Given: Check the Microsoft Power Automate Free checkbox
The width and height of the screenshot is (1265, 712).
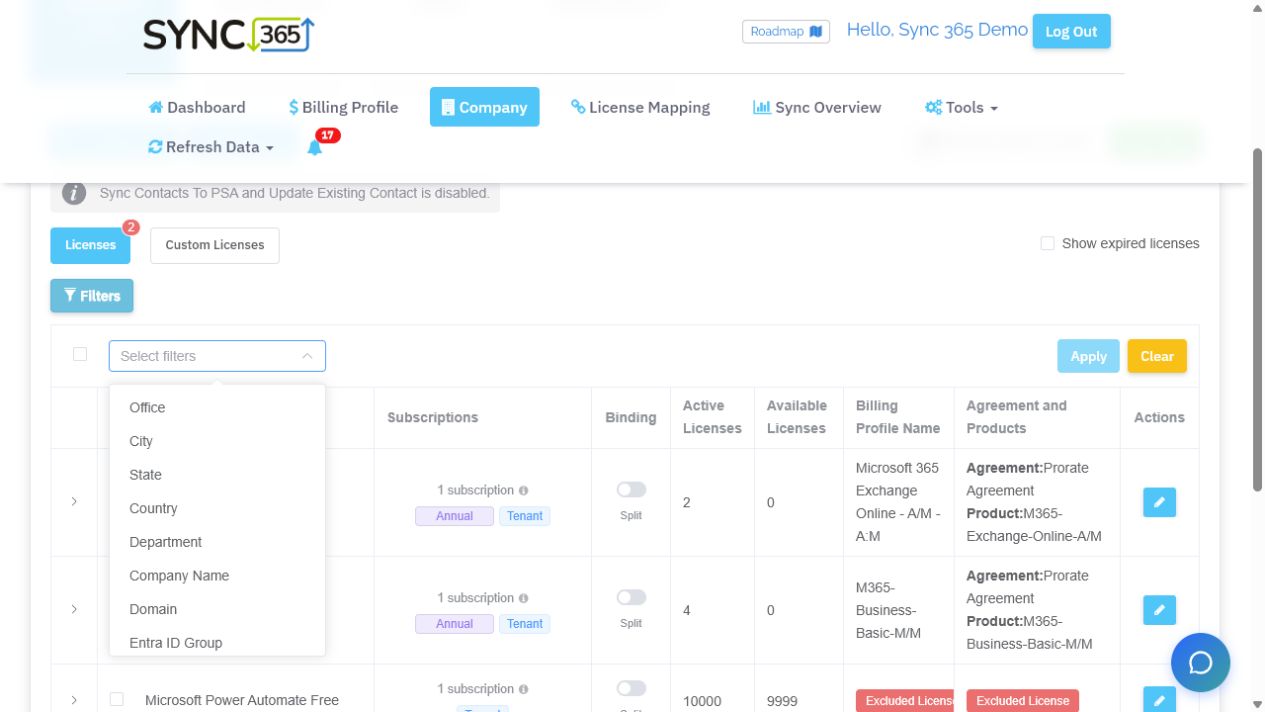Looking at the screenshot, I should pyautogui.click(x=116, y=699).
